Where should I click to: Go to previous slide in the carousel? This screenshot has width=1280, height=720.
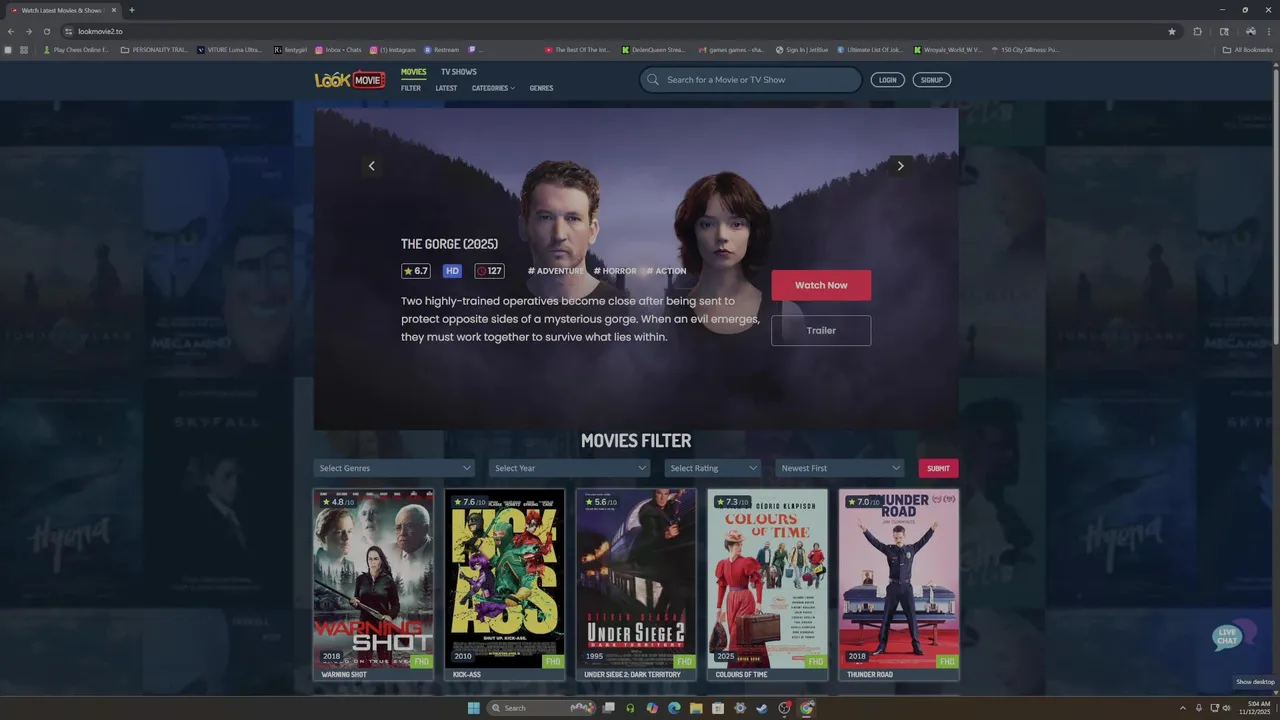[371, 166]
